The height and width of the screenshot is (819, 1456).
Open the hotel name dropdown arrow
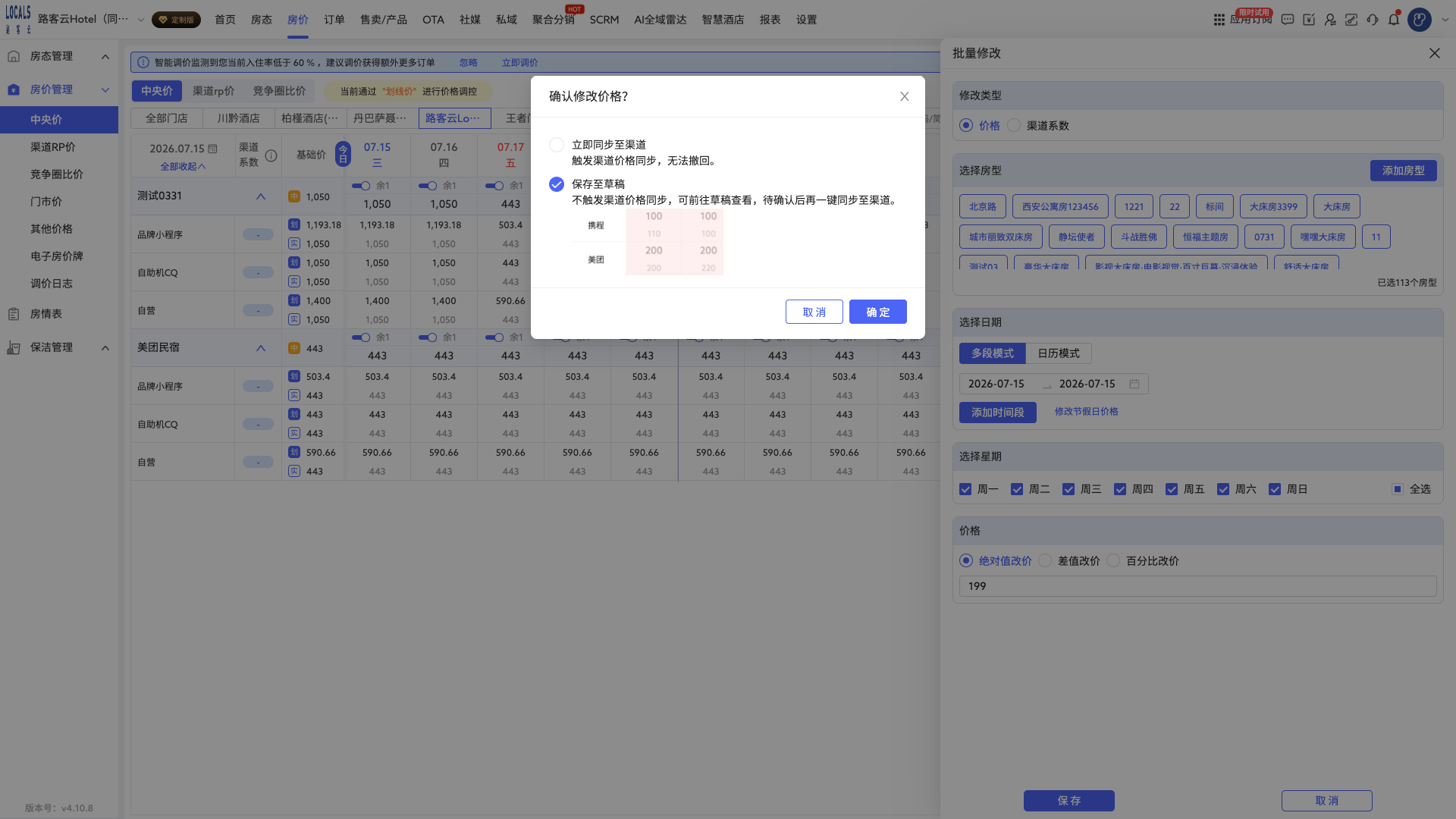tap(140, 20)
